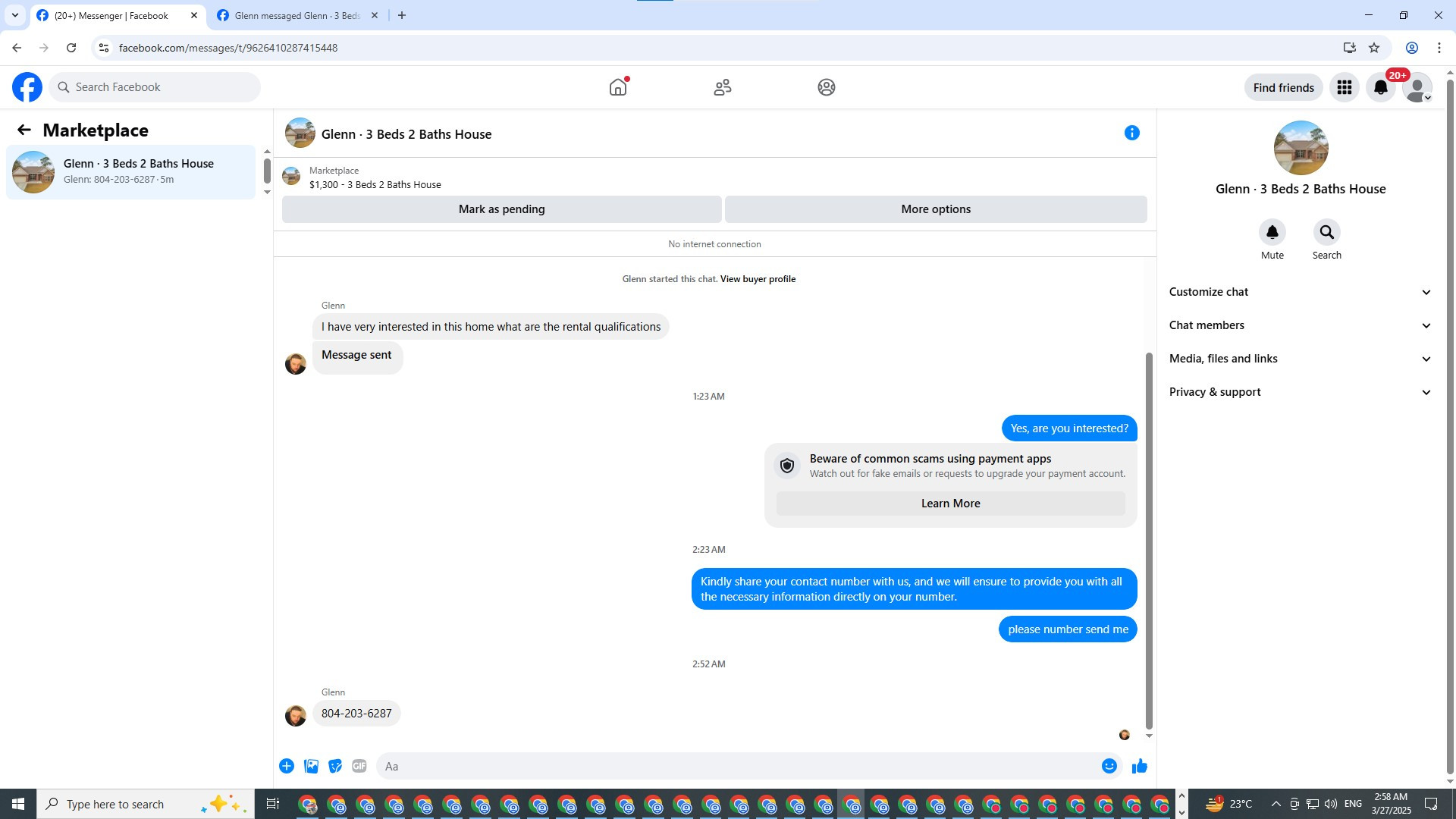Open the View buyer profile link
Image resolution: width=1456 pixels, height=819 pixels.
coord(758,279)
